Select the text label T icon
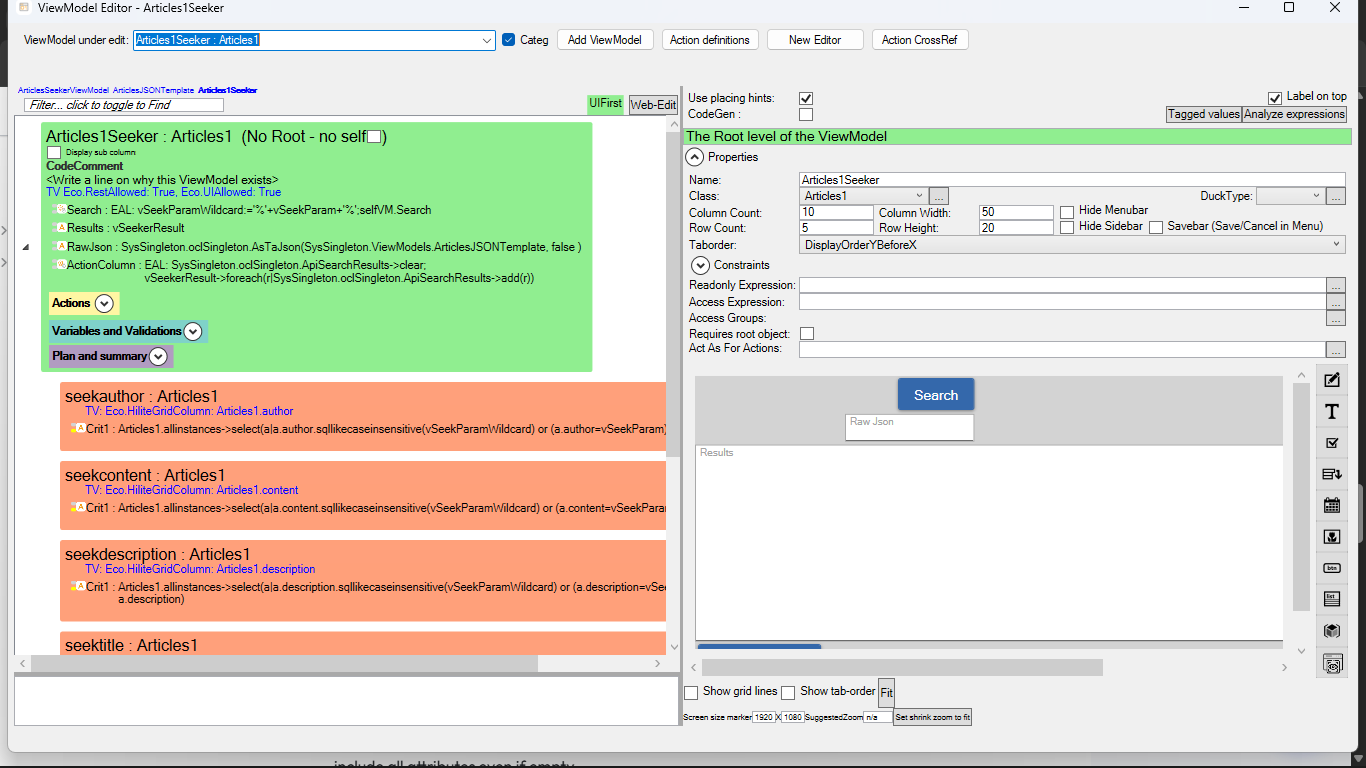 [x=1332, y=412]
